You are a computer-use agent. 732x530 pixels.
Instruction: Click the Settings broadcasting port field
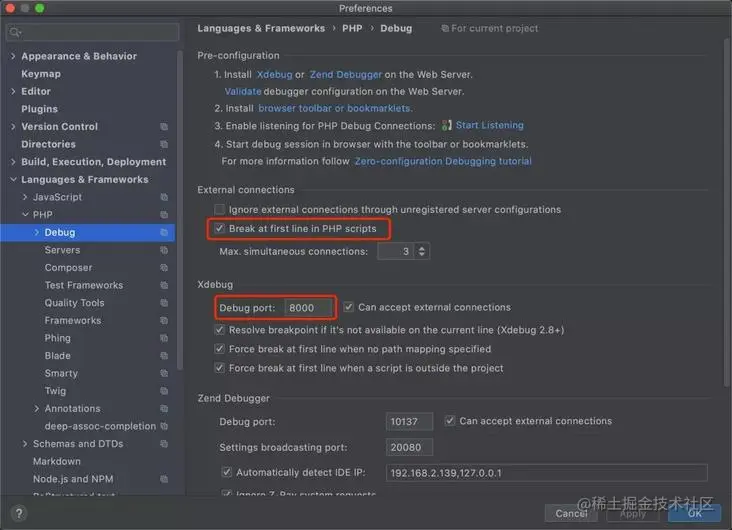tap(409, 447)
